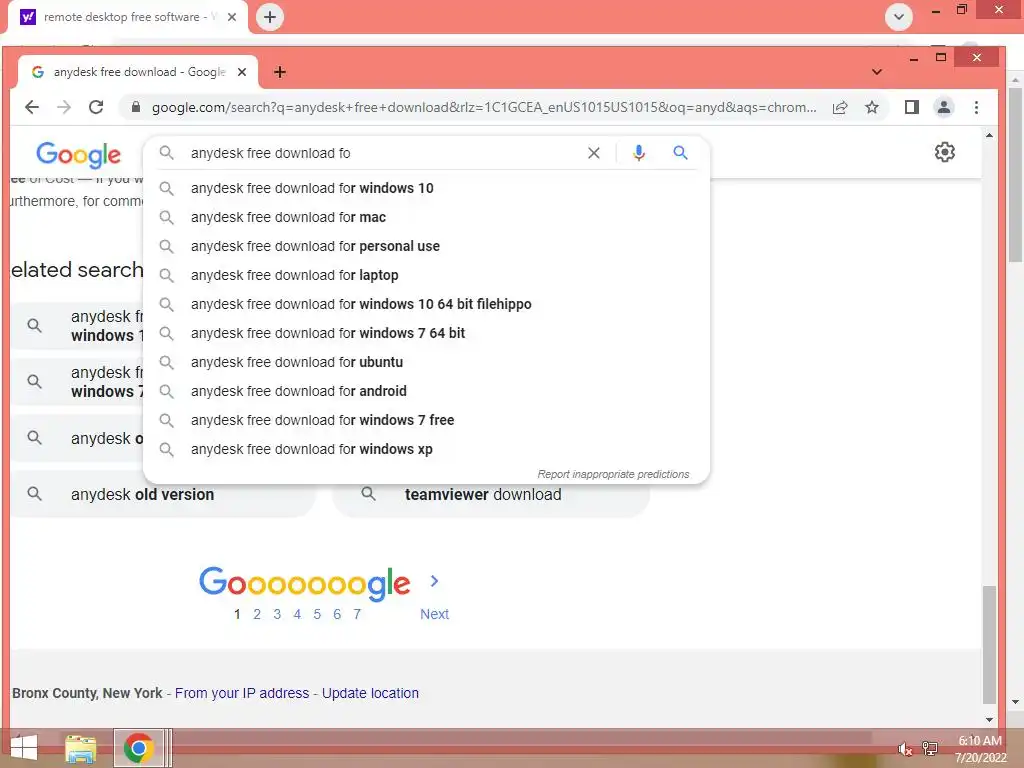
Task: Choose suggestion for windows 10
Action: click(426, 188)
